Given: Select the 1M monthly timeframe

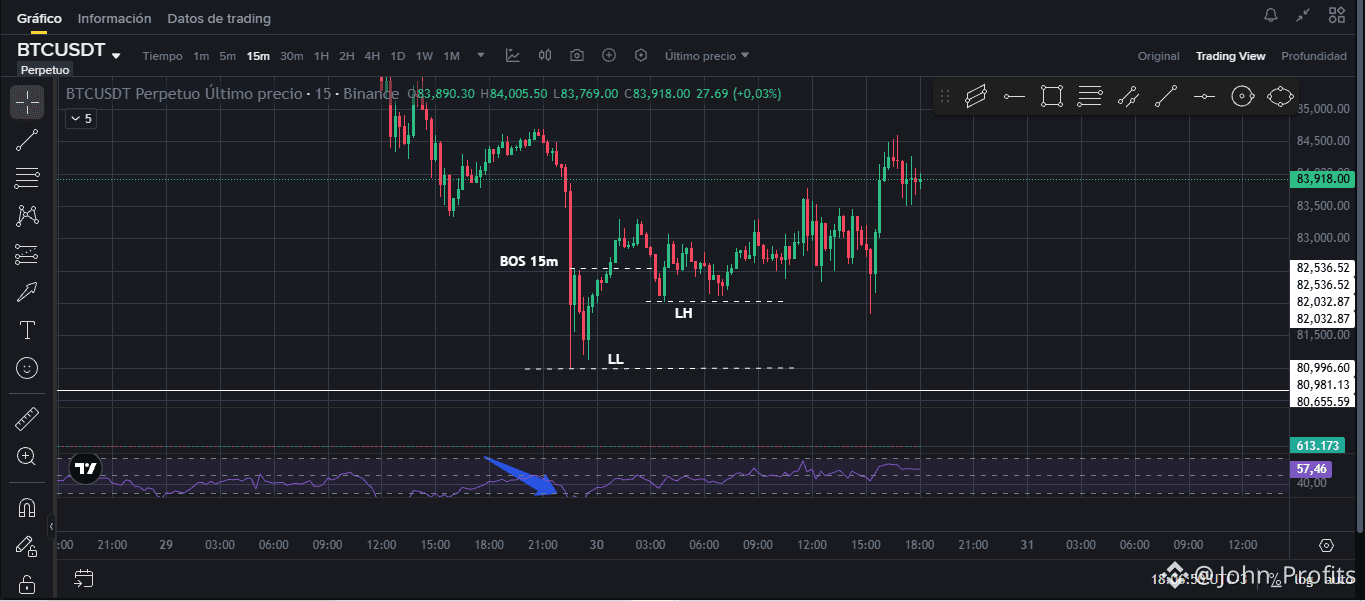Looking at the screenshot, I should 451,56.
